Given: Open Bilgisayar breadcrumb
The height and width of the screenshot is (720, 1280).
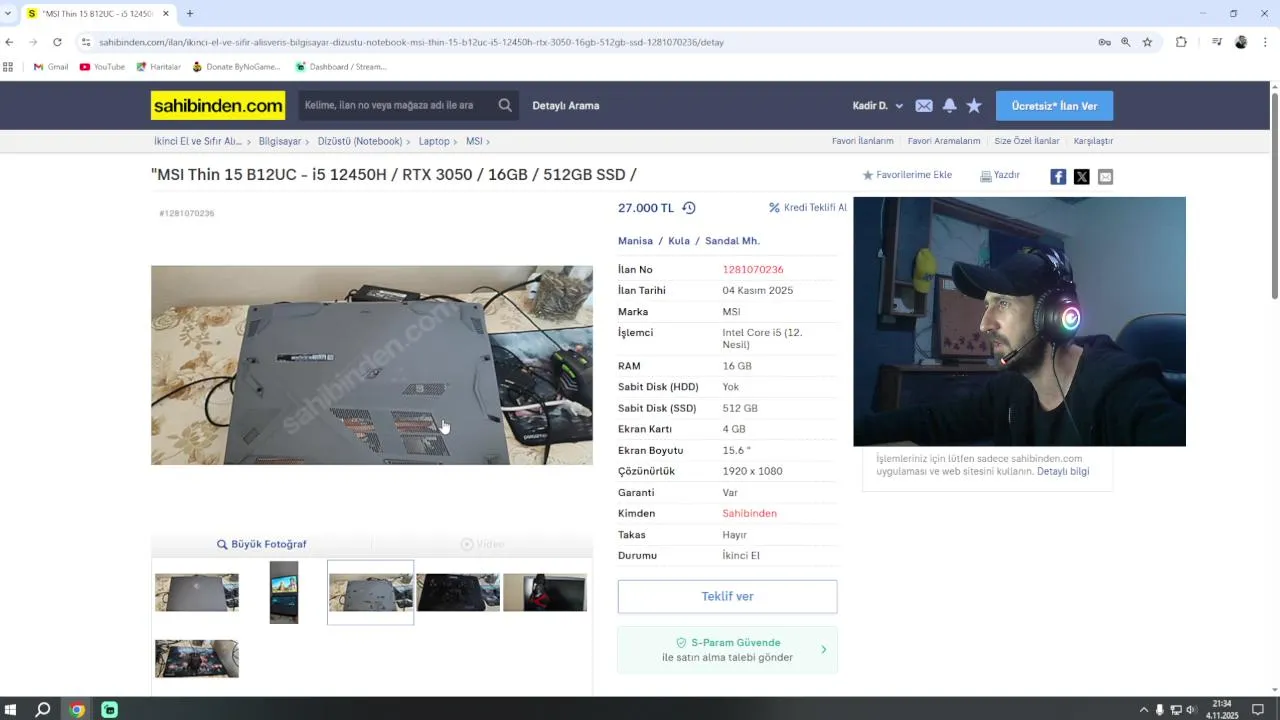Looking at the screenshot, I should pyautogui.click(x=280, y=141).
